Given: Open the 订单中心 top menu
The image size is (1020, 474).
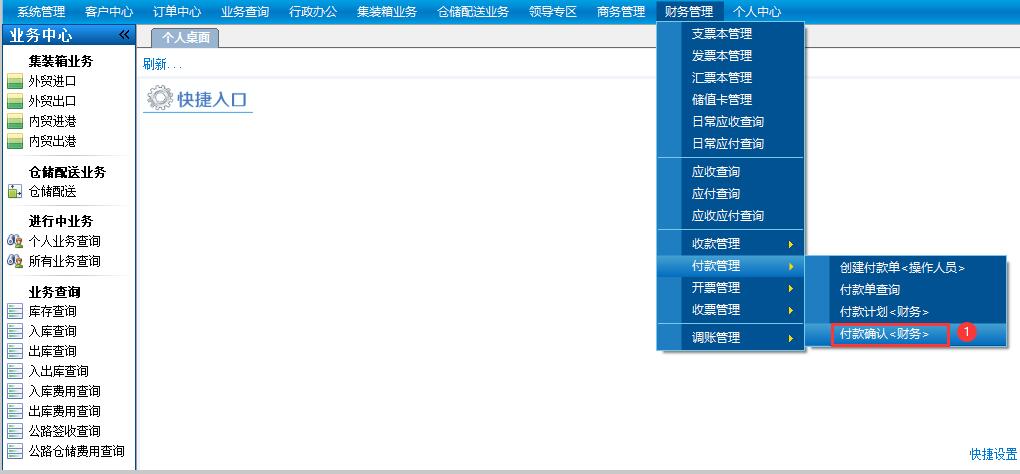Looking at the screenshot, I should point(177,12).
